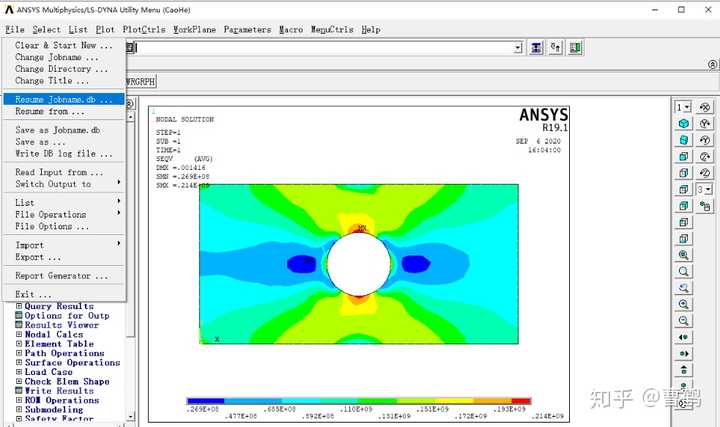Open the WorkPlane menu
Image resolution: width=720 pixels, height=427 pixels.
pyautogui.click(x=194, y=30)
